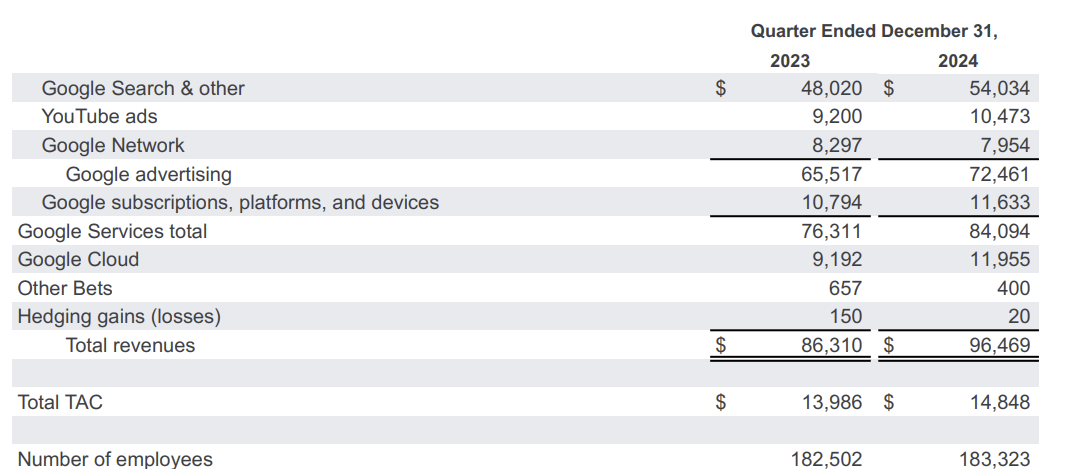Click the Hedging gains (losses) label
The image size is (1084, 469).
tap(119, 316)
